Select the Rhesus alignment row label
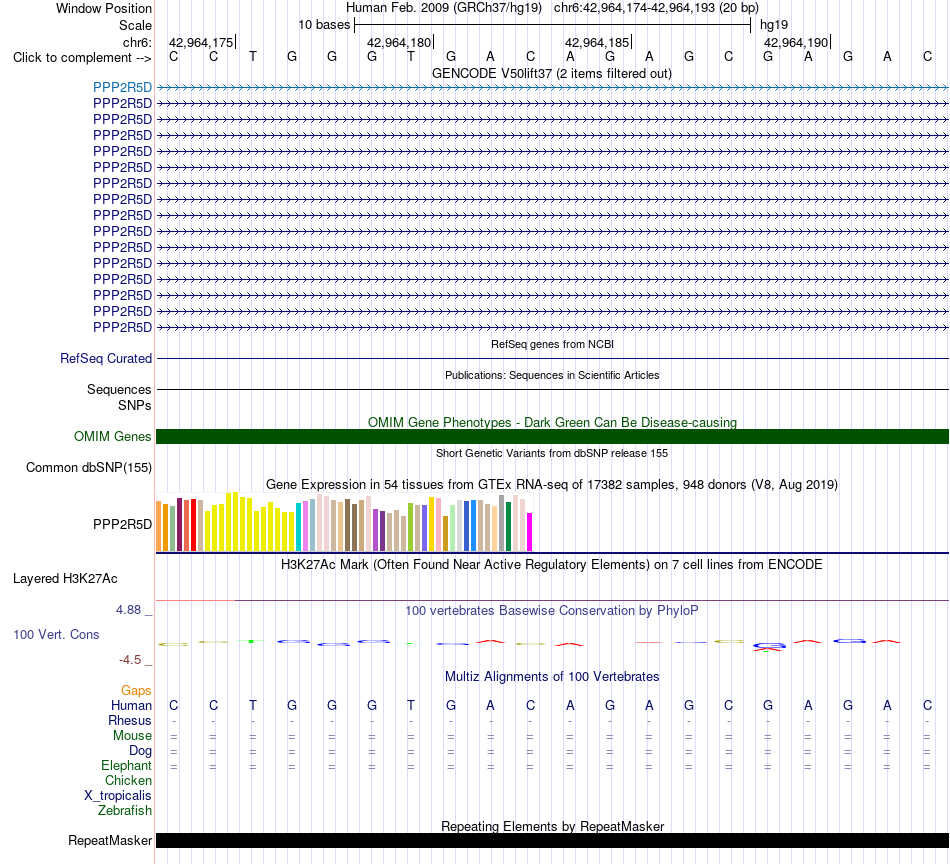 coord(130,720)
